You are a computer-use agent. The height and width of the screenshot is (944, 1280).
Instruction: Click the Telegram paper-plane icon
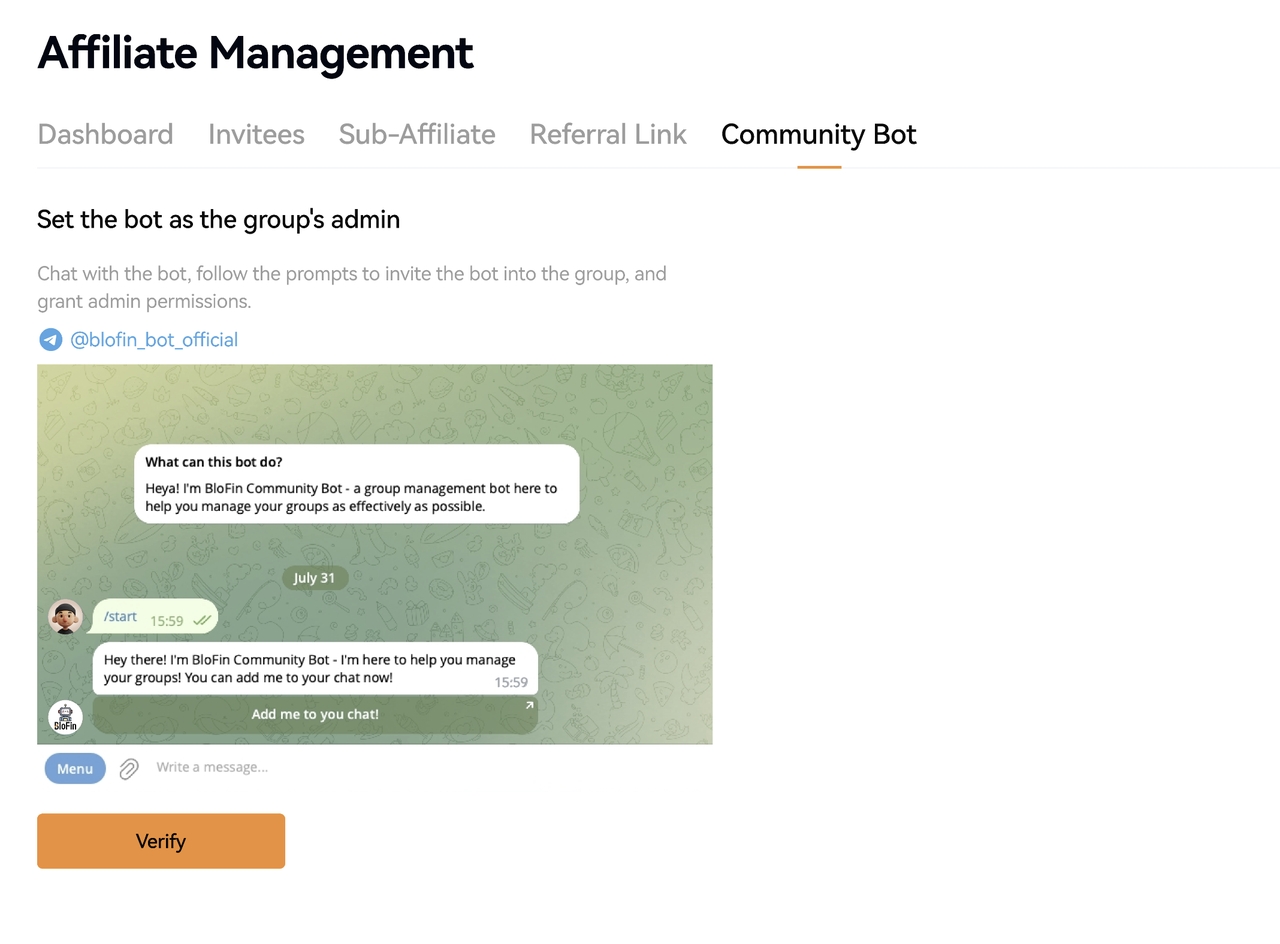50,340
